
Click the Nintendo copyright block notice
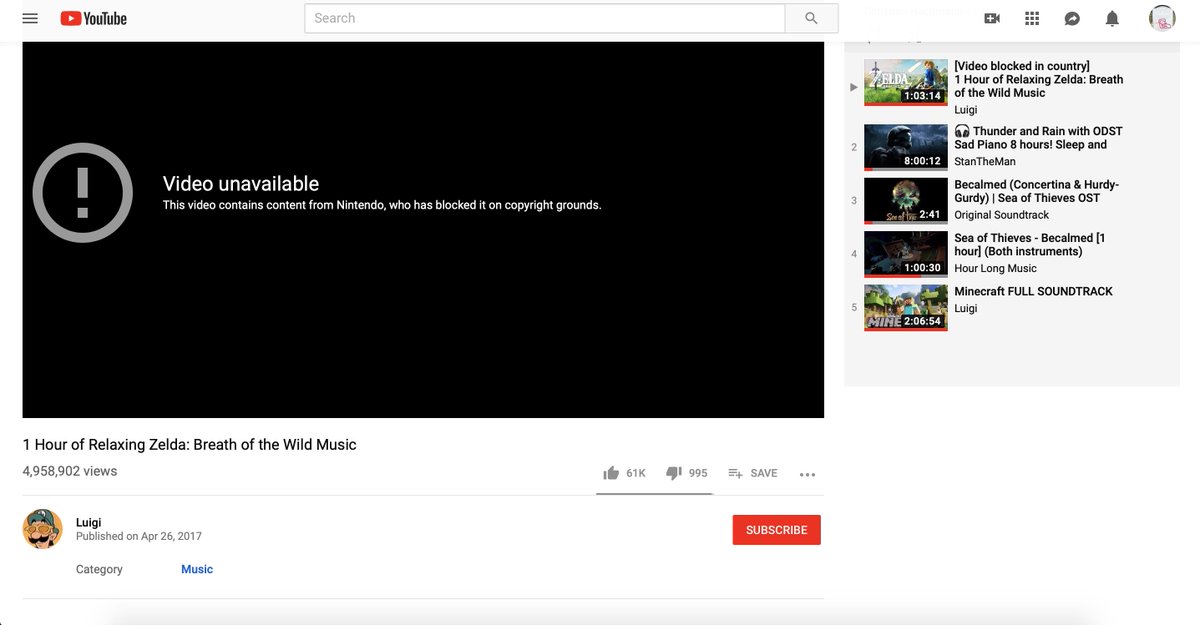click(x=382, y=205)
